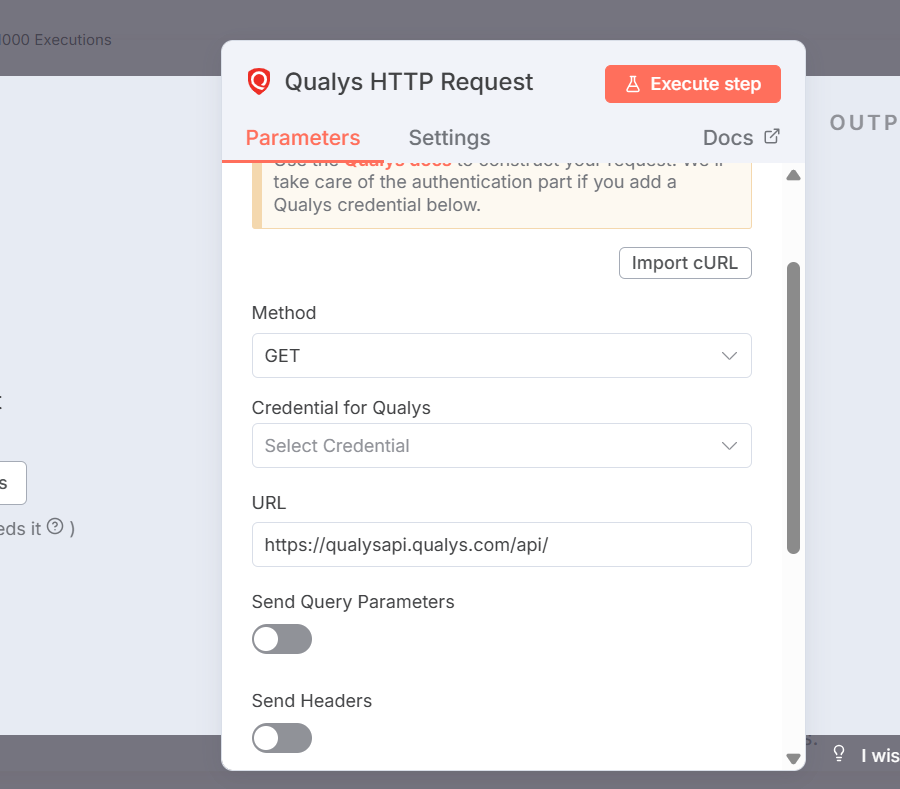Click the Import cURL button
Viewport: 900px width, 789px height.
coord(685,264)
